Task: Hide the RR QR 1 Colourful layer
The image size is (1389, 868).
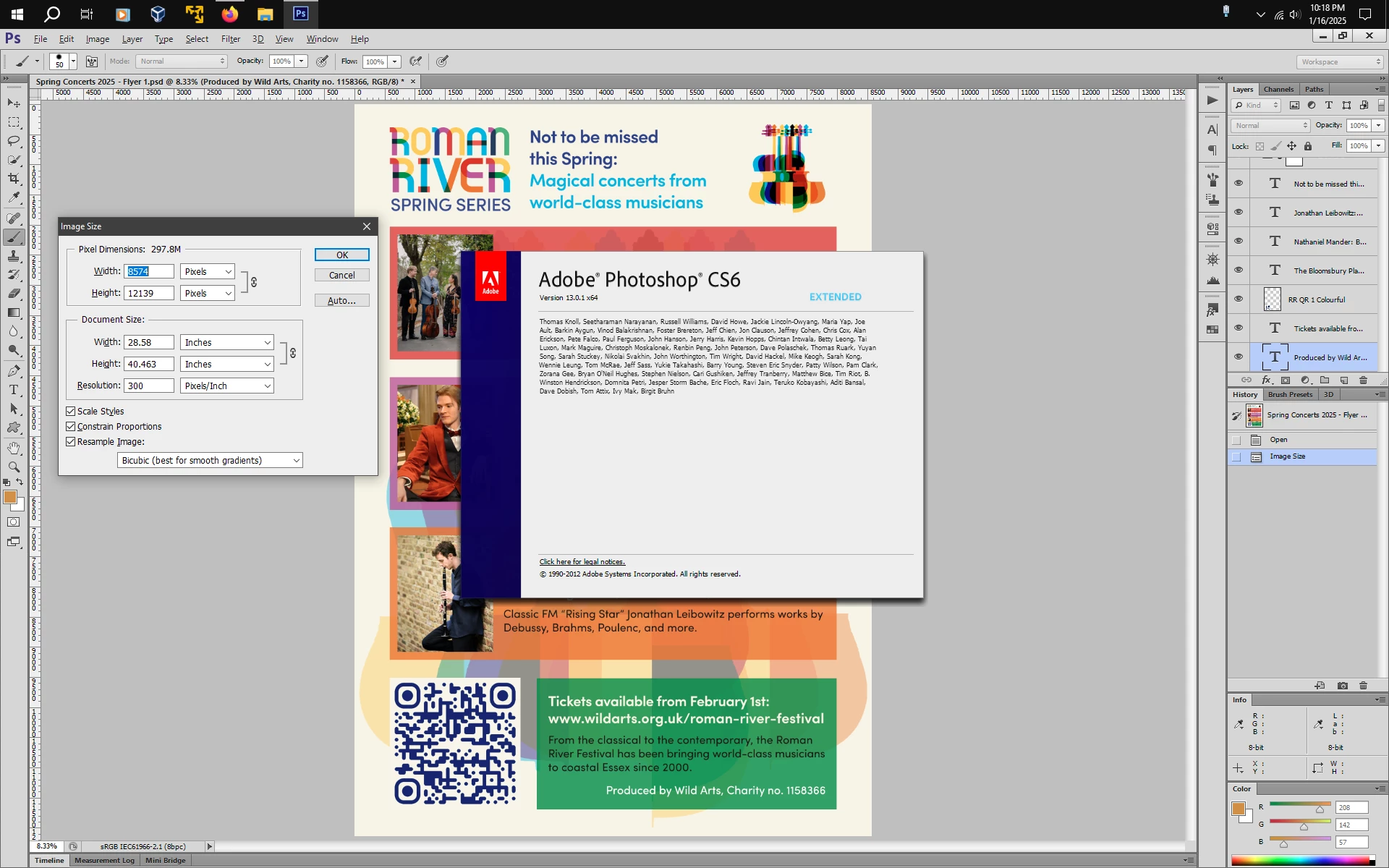Action: coord(1238,299)
